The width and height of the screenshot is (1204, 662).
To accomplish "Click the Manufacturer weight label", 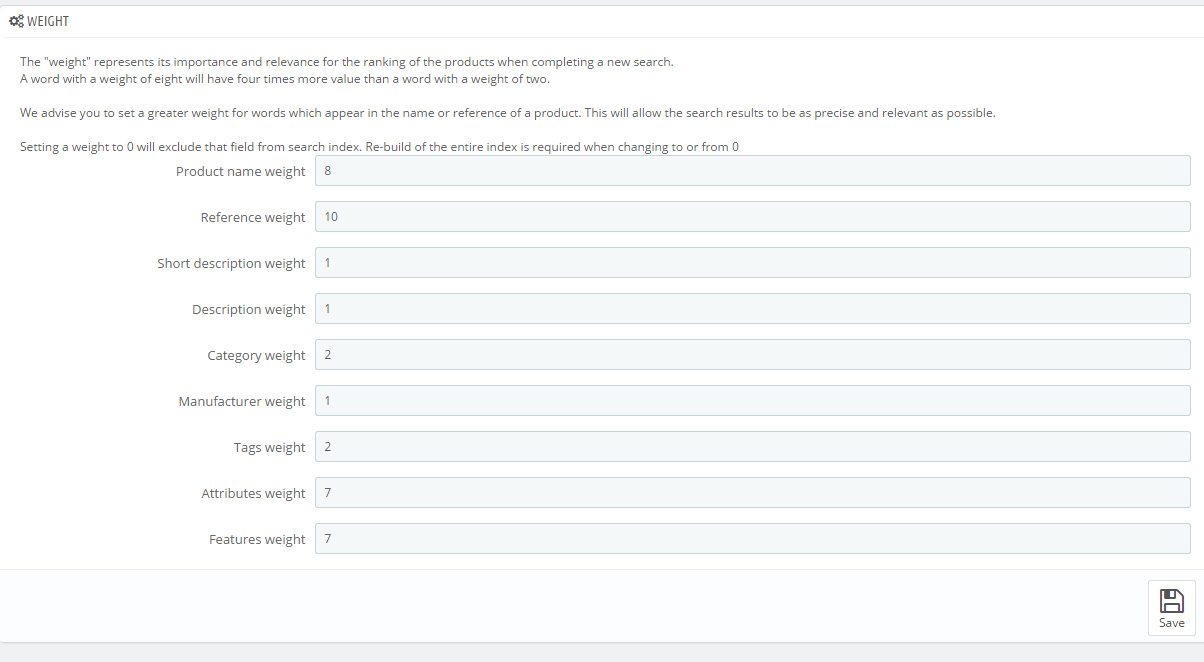I will tap(242, 402).
